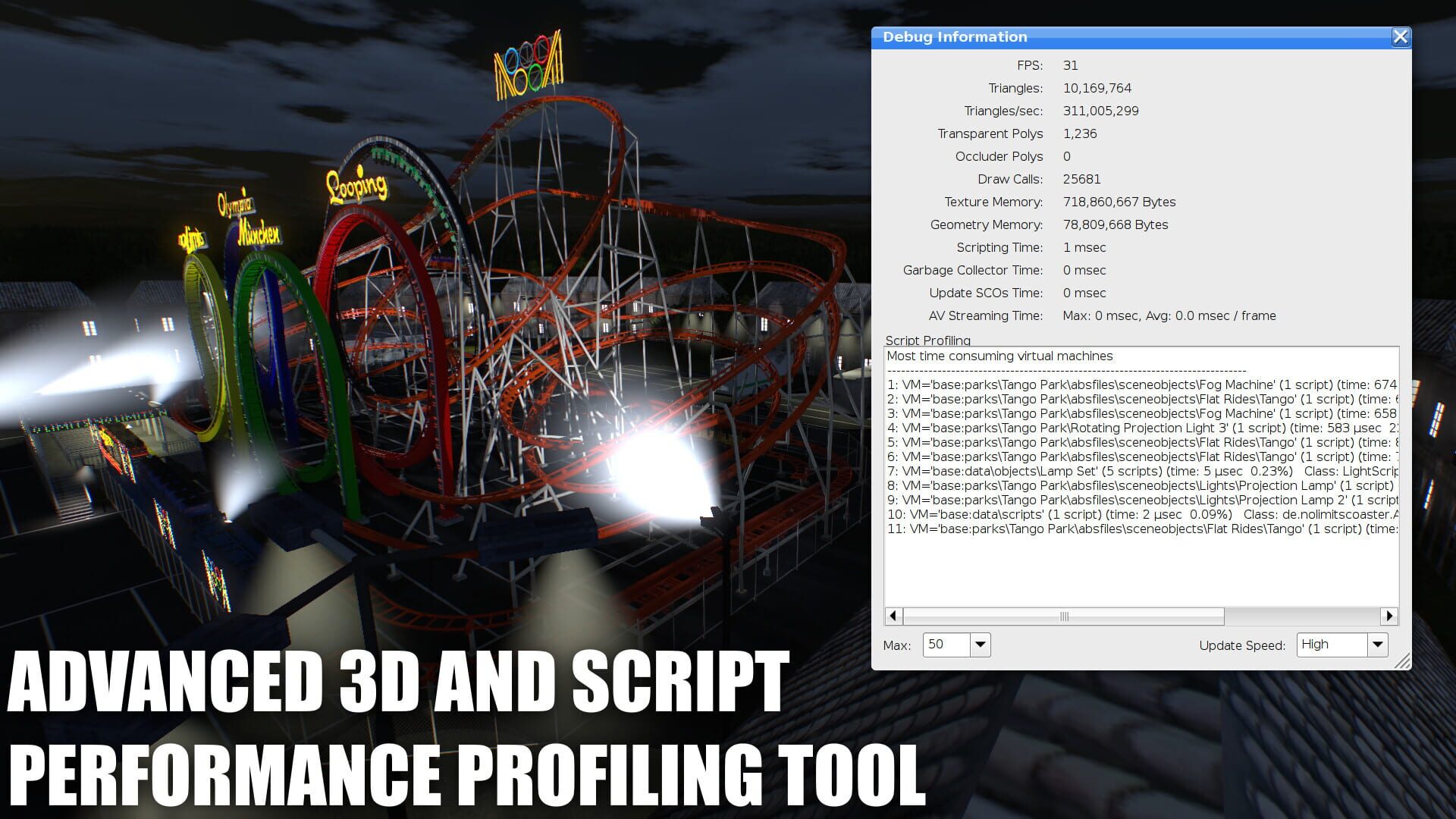Screen dimensions: 1456x819
Task: Click the 'Script Profiling' section label
Action: tap(928, 340)
